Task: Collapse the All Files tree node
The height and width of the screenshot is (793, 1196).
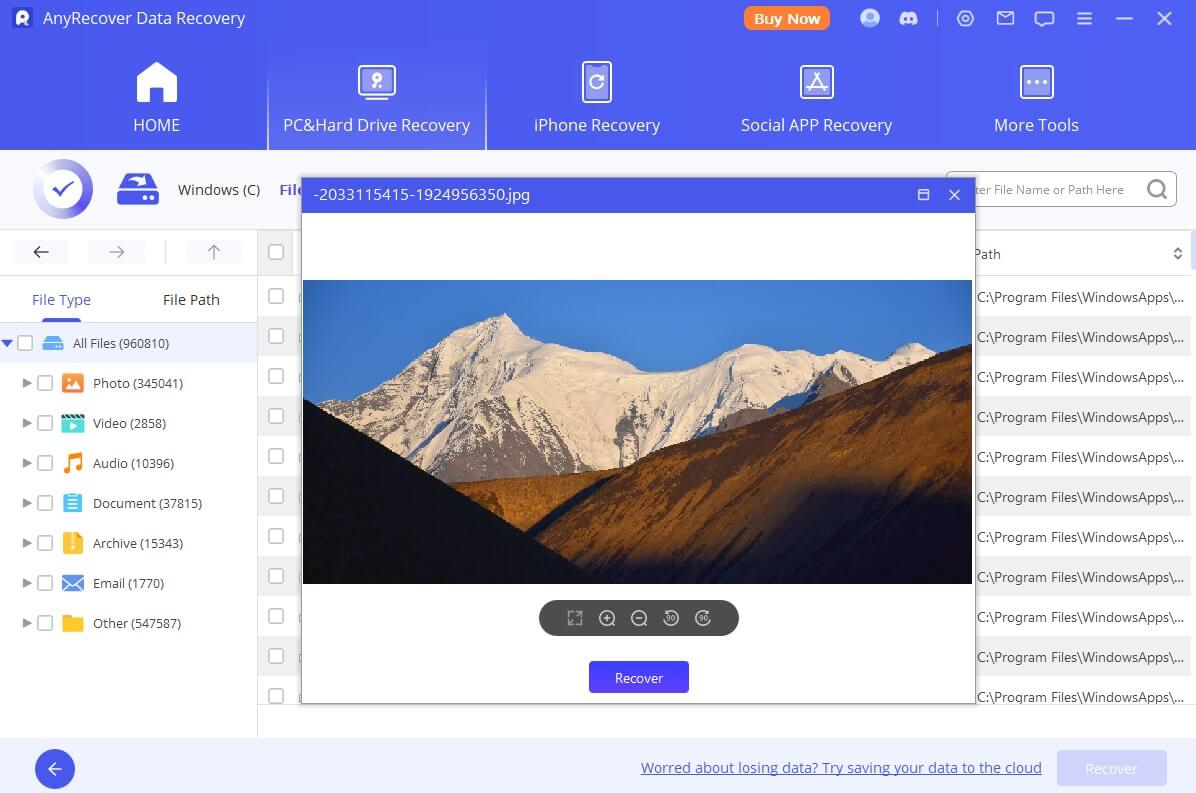Action: point(8,343)
